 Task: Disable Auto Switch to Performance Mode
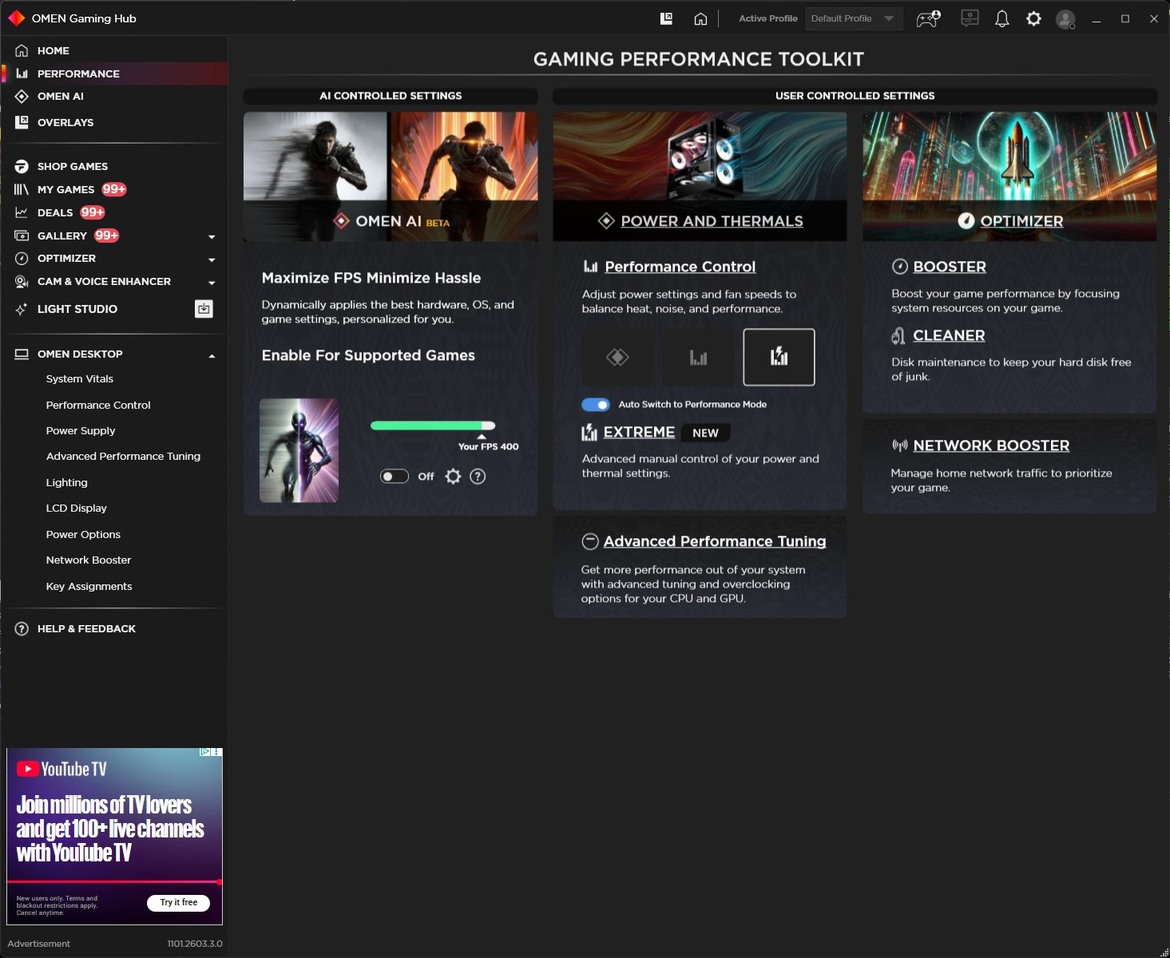click(595, 404)
